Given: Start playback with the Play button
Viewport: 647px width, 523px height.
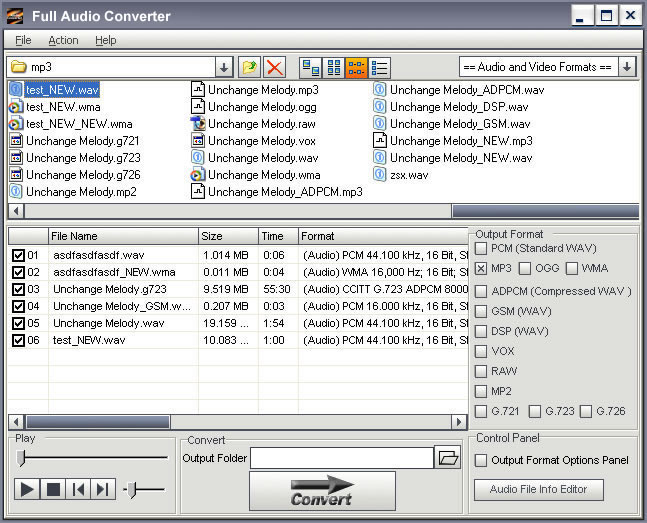Looking at the screenshot, I should click(x=27, y=490).
